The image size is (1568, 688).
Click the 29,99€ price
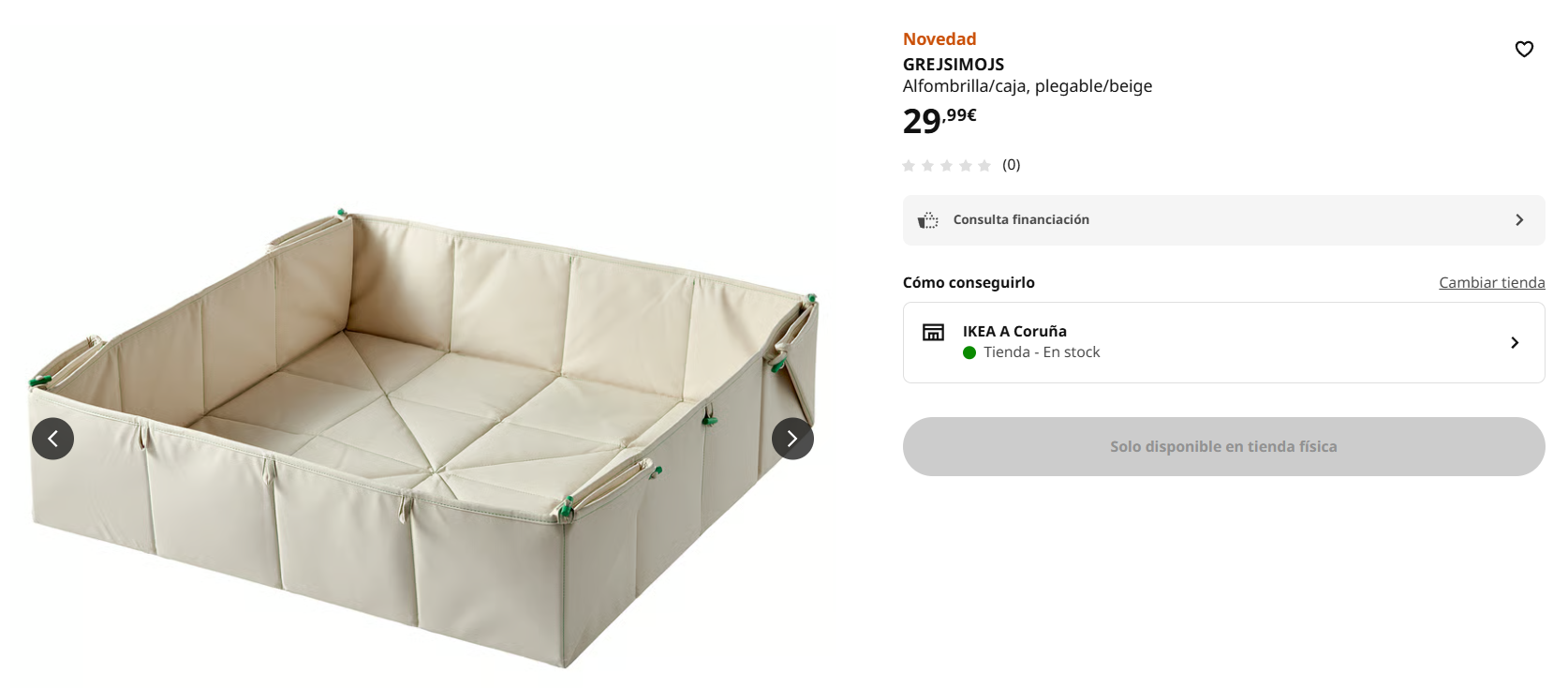[x=939, y=120]
